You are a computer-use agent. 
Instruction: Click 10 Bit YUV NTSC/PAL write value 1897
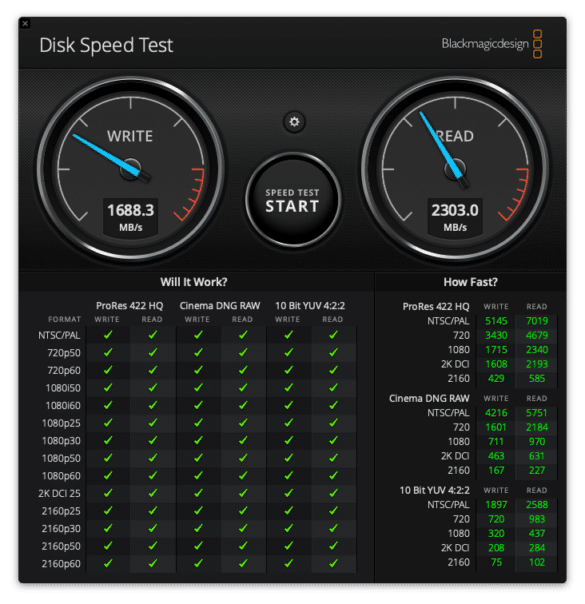click(496, 505)
